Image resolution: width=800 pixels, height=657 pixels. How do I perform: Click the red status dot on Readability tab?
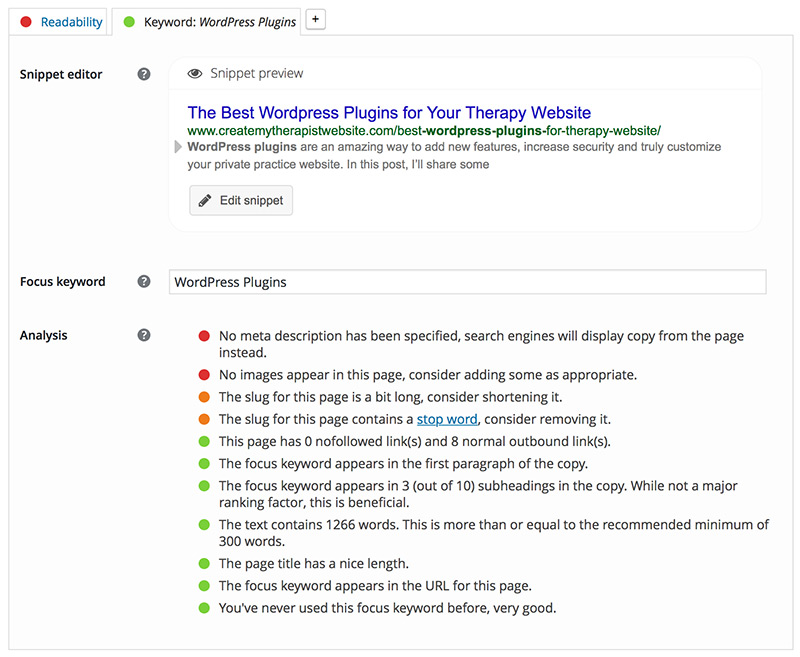[26, 22]
